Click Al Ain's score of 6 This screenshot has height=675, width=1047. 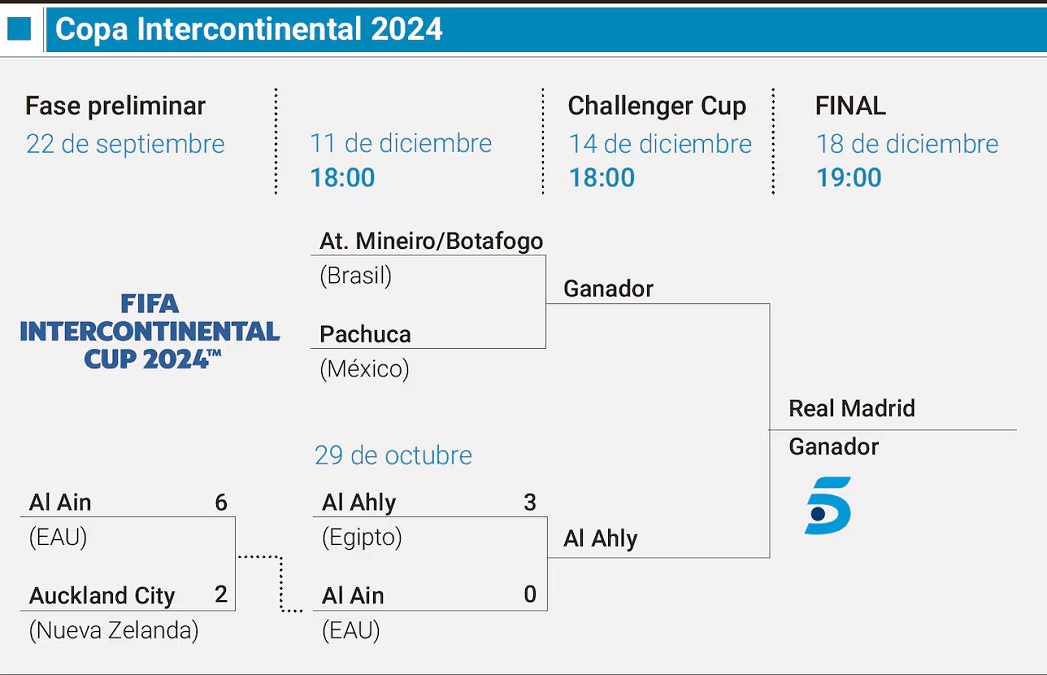pyautogui.click(x=221, y=502)
